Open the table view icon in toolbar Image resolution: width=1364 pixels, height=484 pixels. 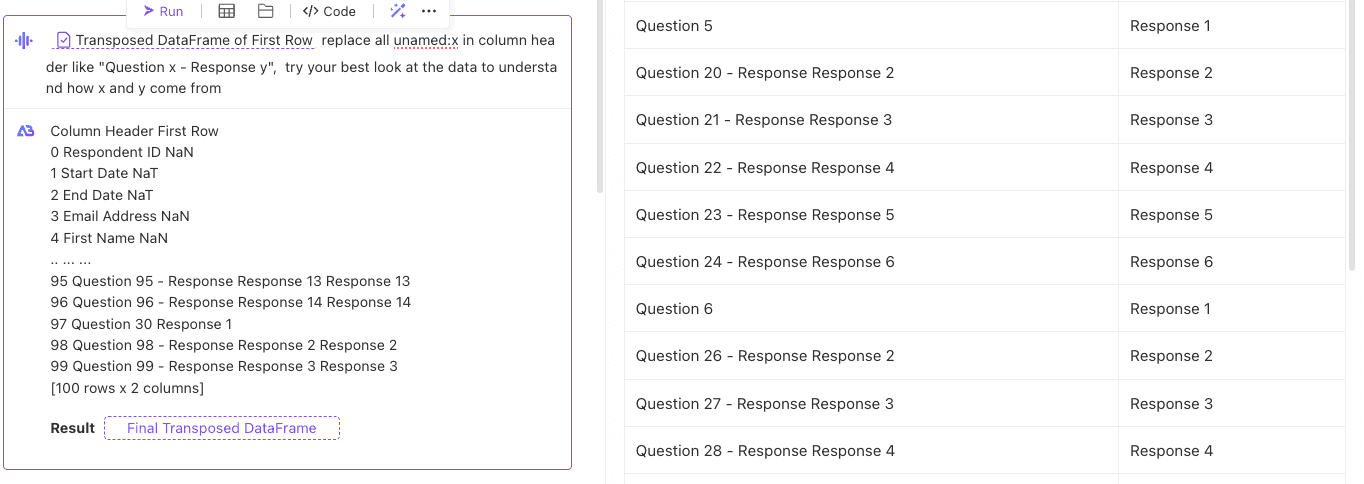click(227, 11)
